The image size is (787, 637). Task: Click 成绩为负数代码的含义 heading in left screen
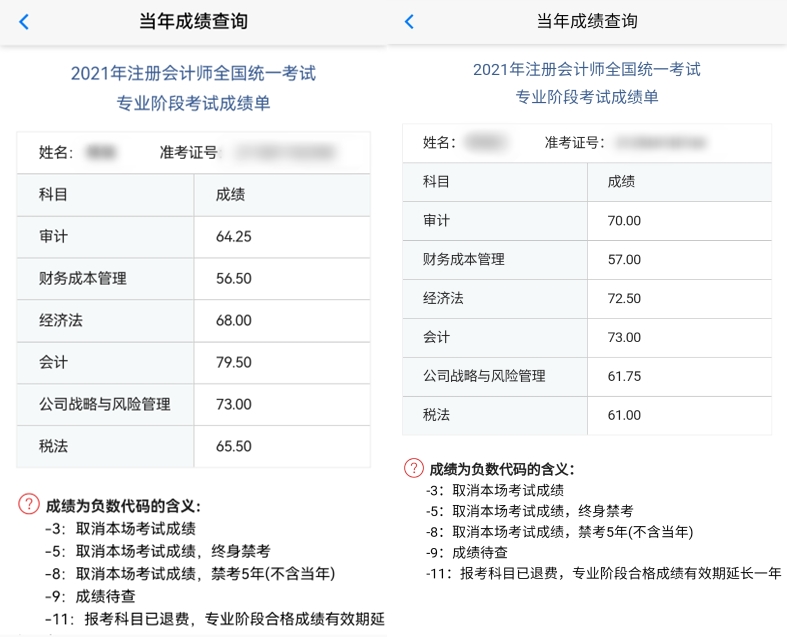123,506
